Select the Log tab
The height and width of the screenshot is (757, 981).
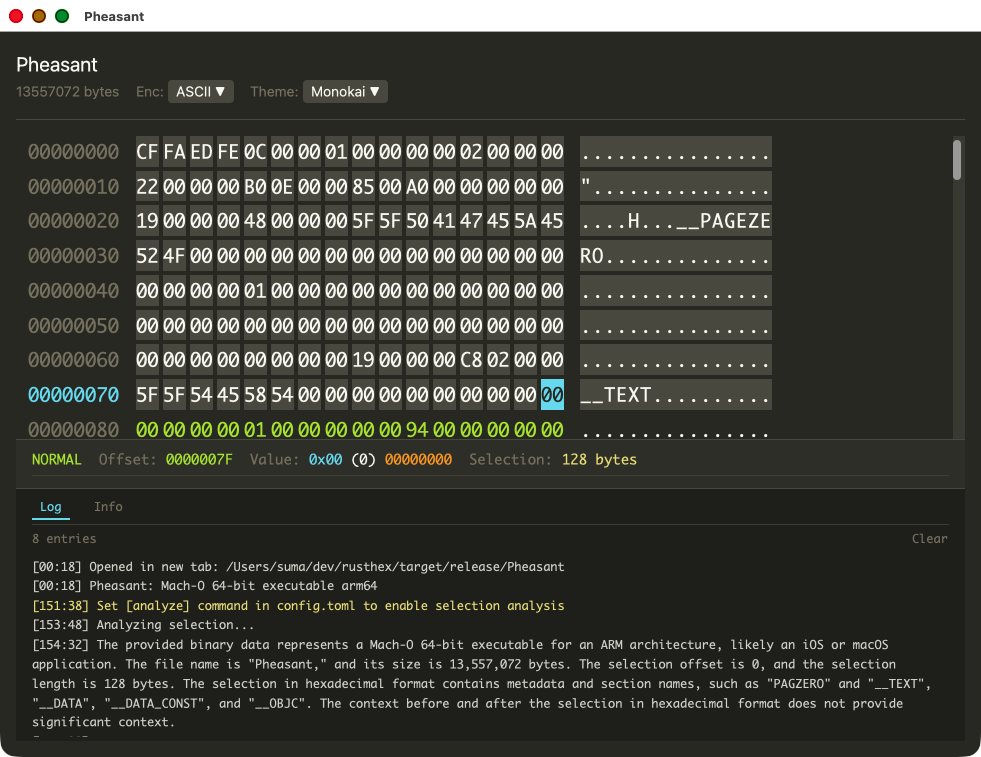[x=51, y=507]
